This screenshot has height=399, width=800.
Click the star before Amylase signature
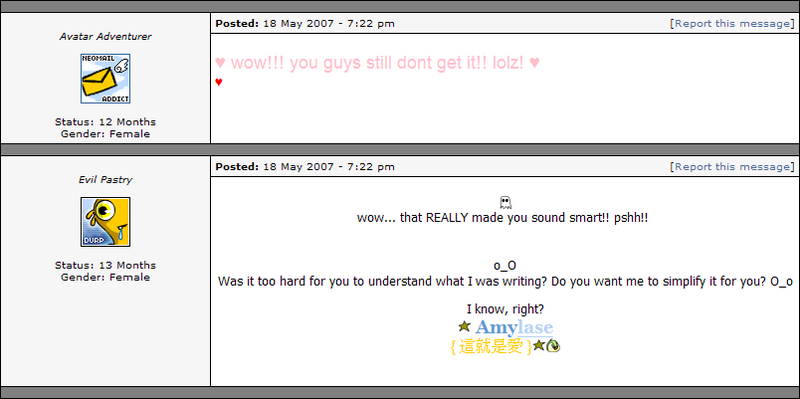point(464,326)
